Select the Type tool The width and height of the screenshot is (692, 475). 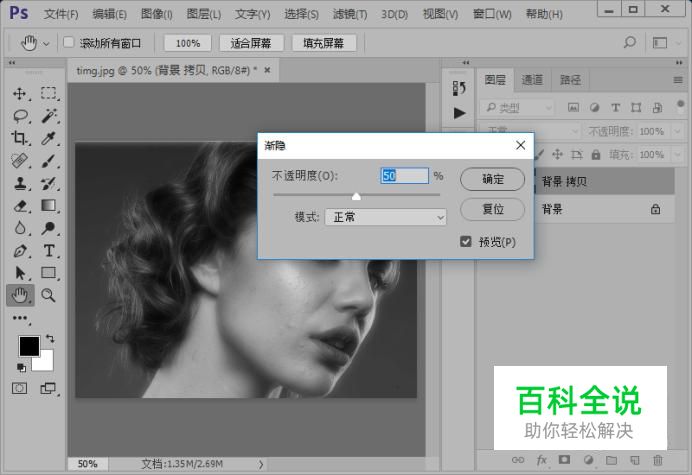click(49, 251)
